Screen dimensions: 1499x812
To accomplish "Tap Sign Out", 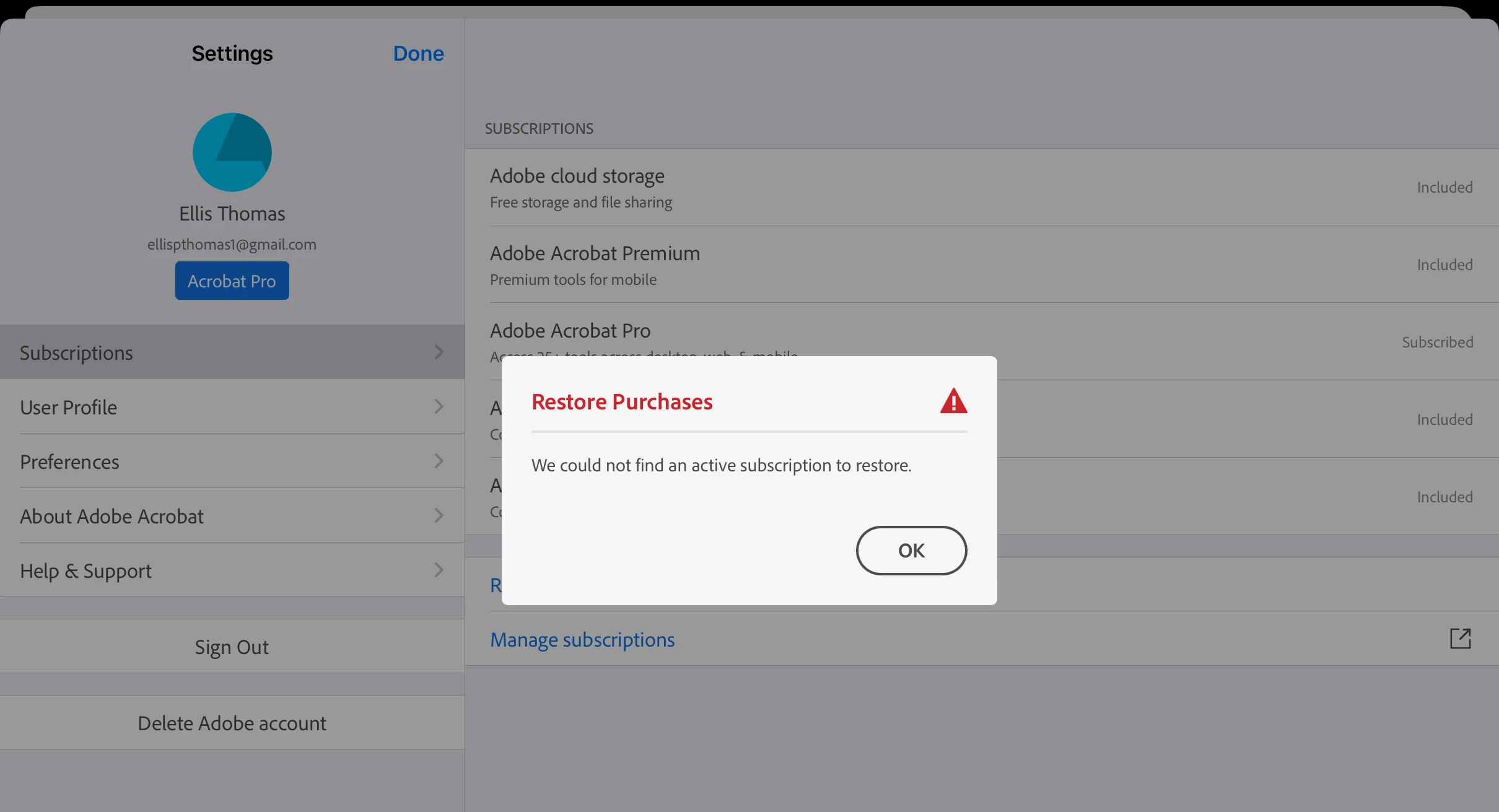I will [232, 647].
